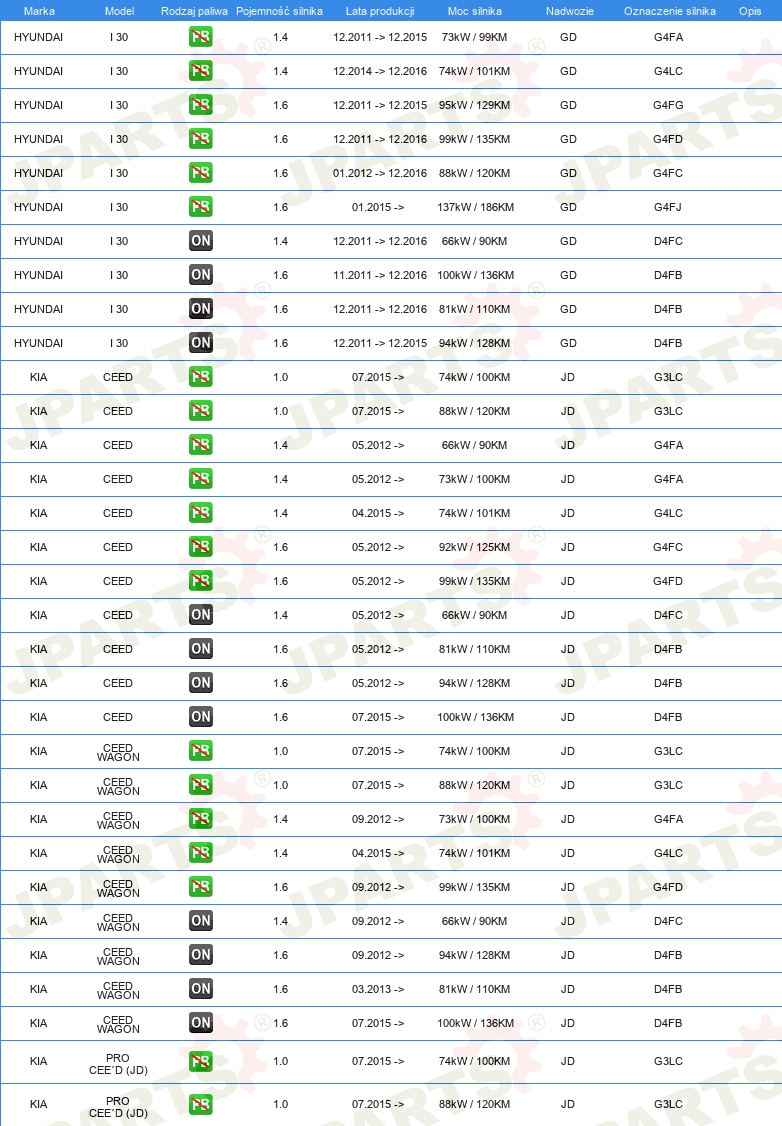
Task: Click petrol icon in Kia CEED 1.4 66kW/90KM row
Action: pyautogui.click(x=200, y=445)
